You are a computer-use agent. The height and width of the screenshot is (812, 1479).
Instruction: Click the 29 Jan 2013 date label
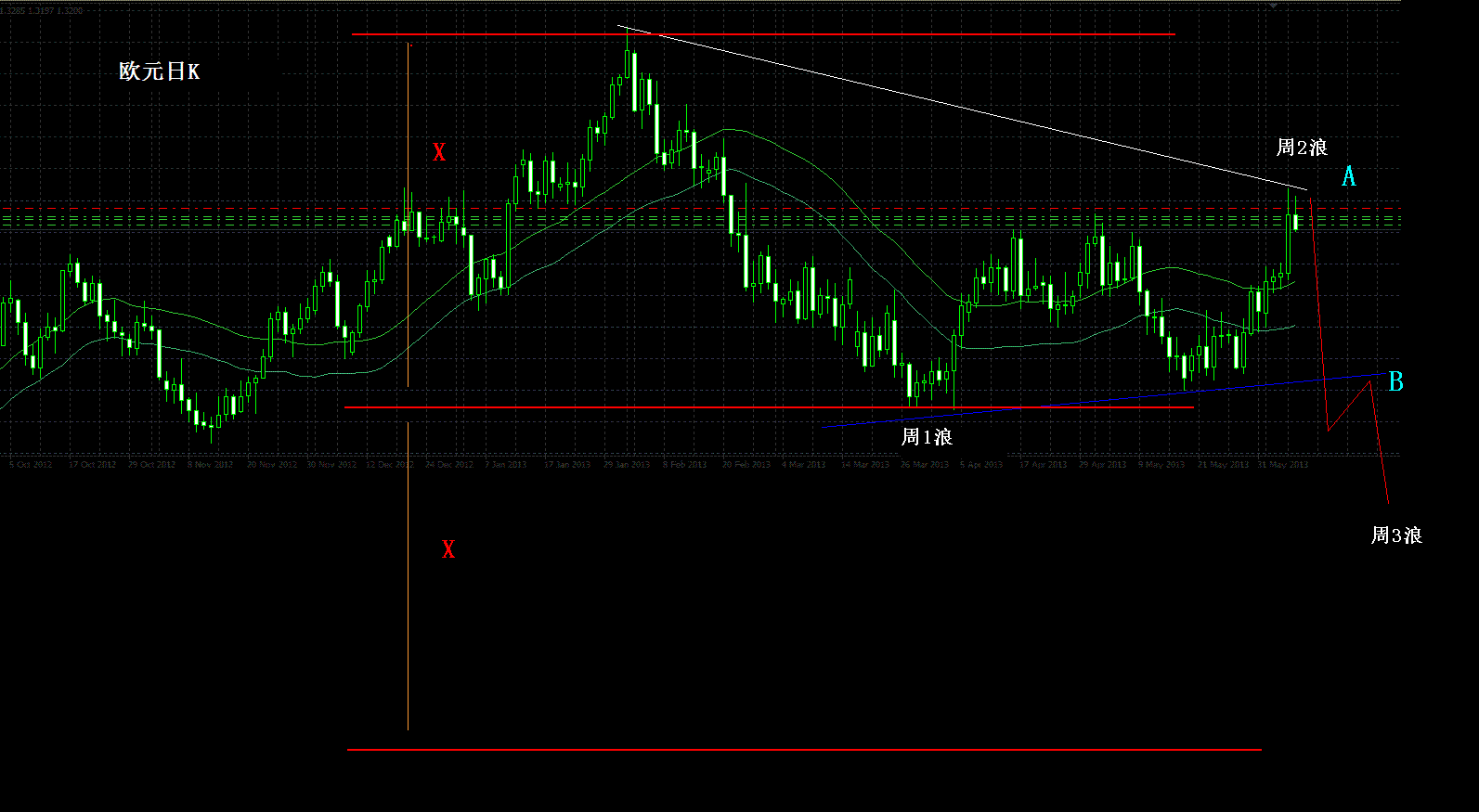coord(627,464)
